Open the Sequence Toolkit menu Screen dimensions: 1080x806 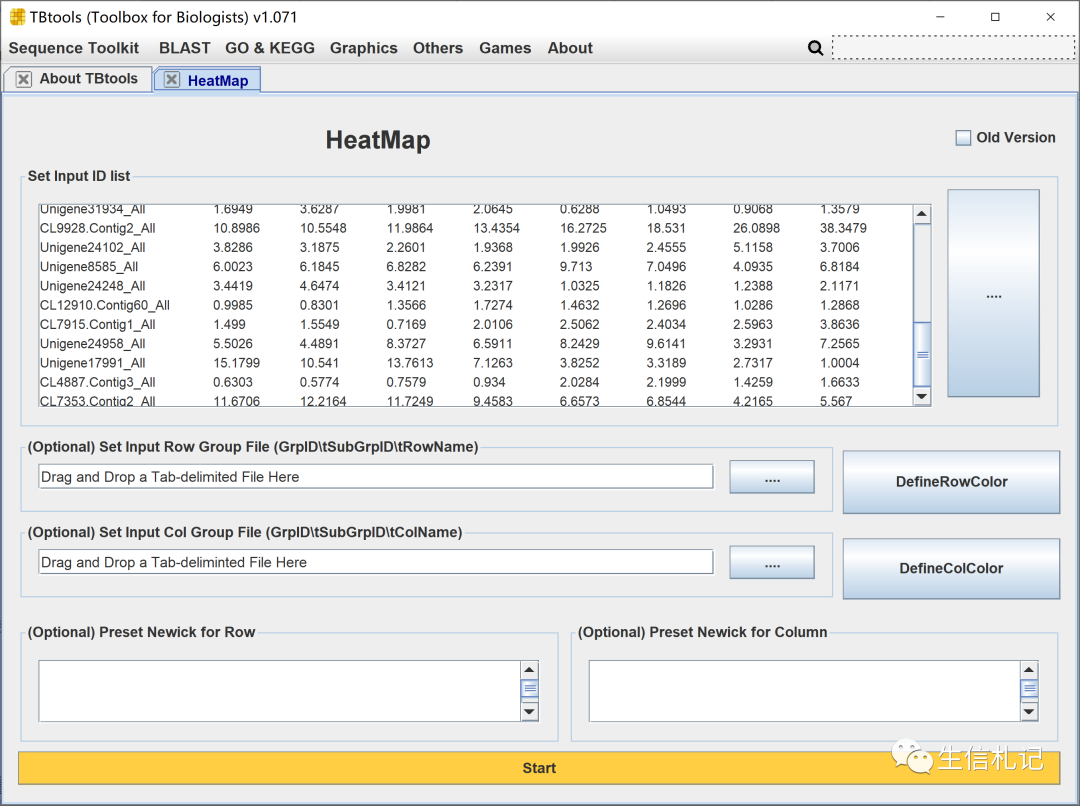tap(74, 48)
